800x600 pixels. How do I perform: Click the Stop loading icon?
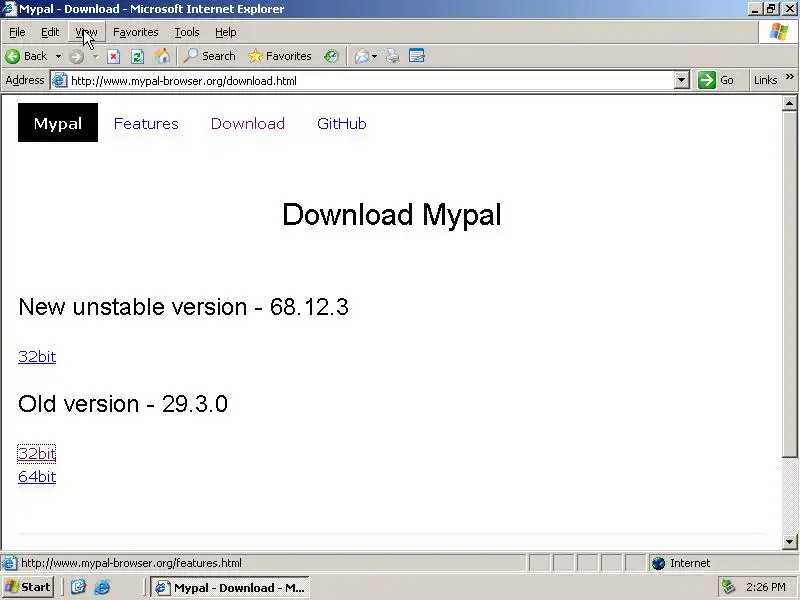tap(113, 56)
